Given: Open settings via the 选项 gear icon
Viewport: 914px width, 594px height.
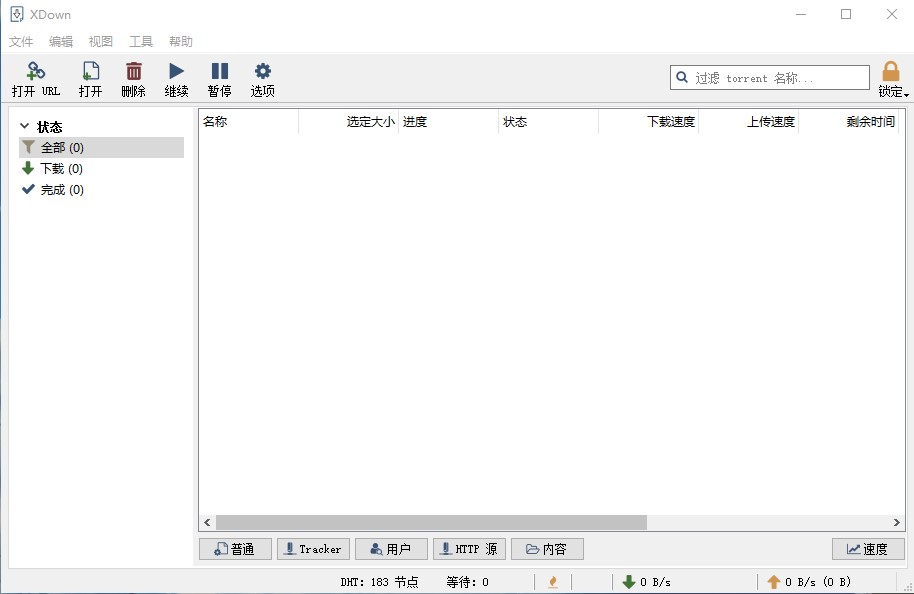Looking at the screenshot, I should click(262, 71).
